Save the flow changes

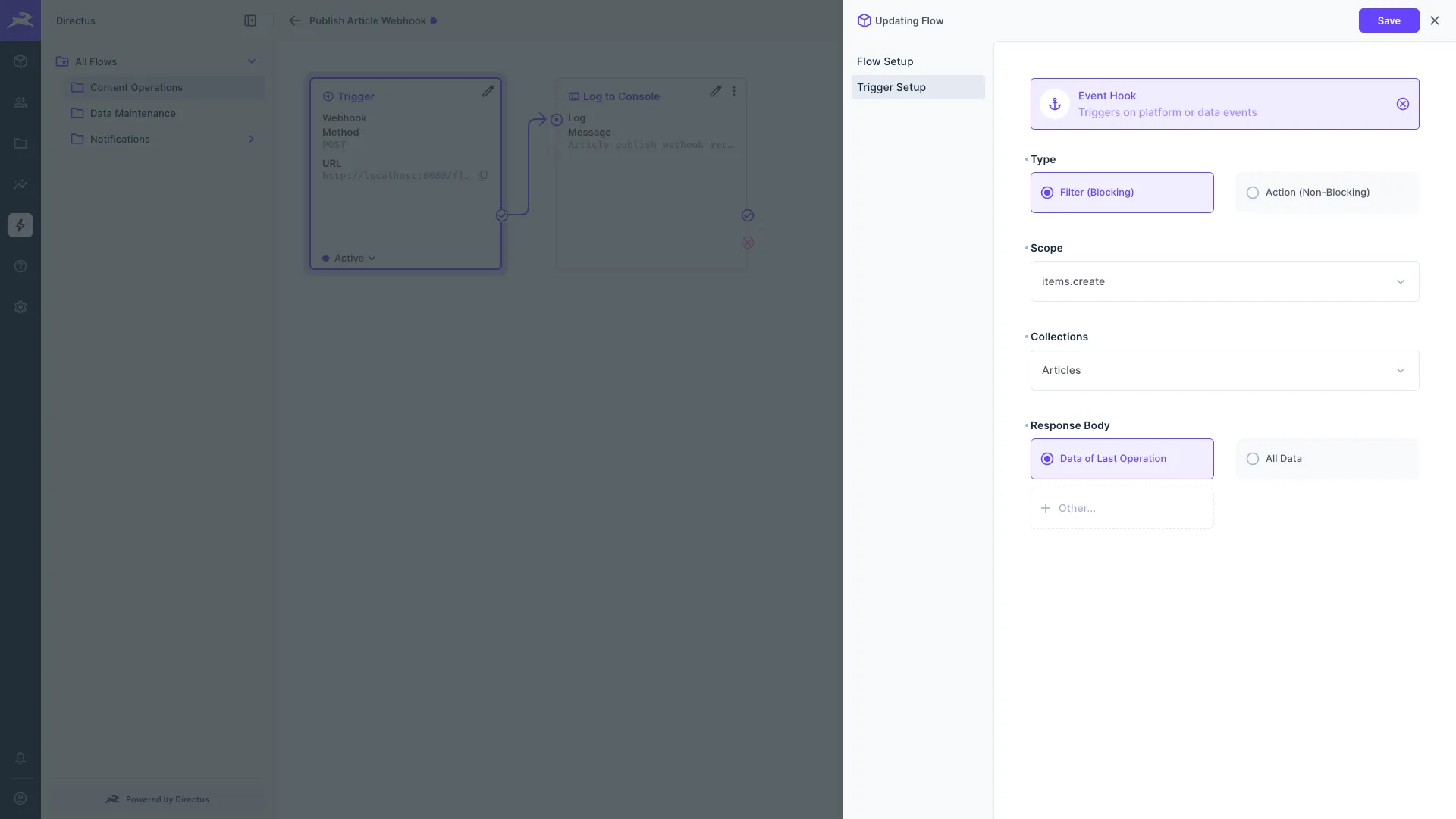(x=1389, y=20)
